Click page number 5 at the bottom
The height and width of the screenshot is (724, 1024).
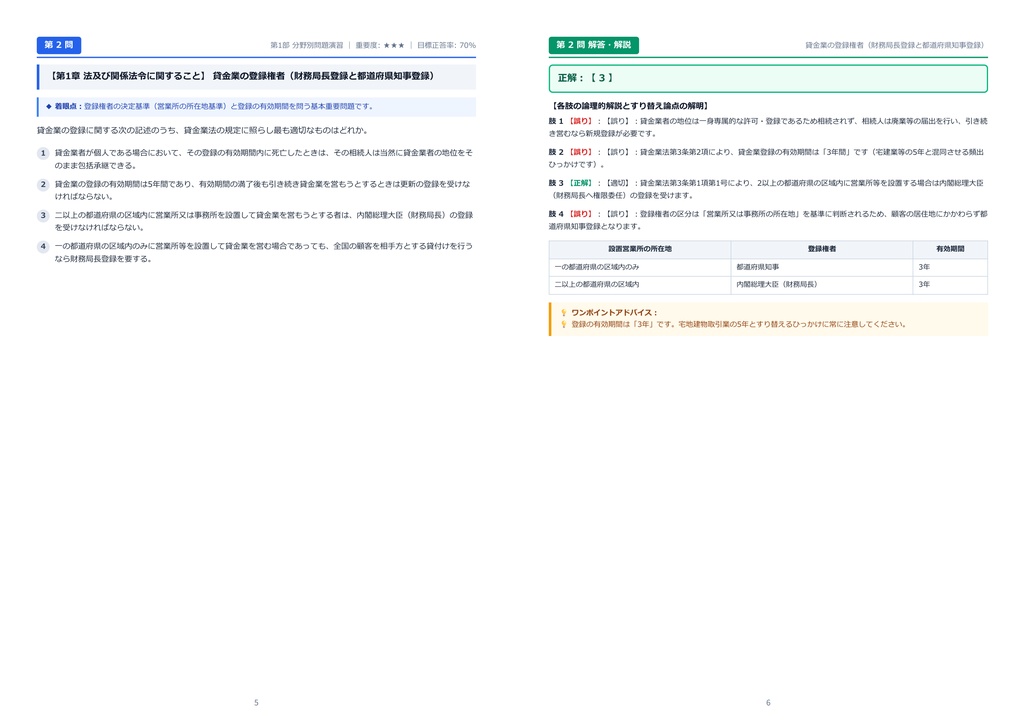256,702
